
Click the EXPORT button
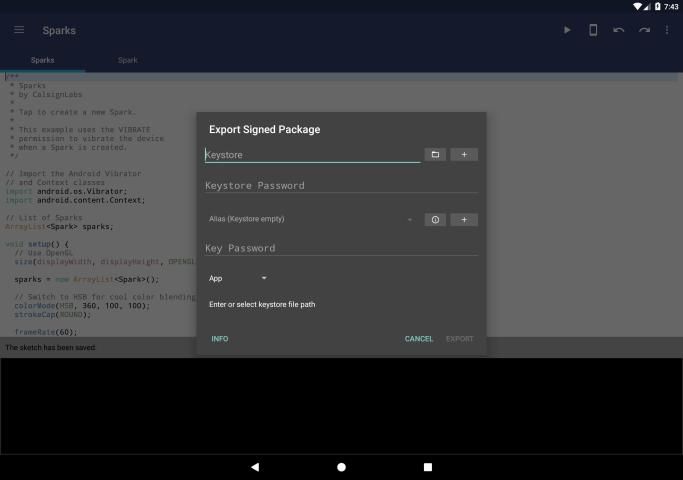[460, 339]
